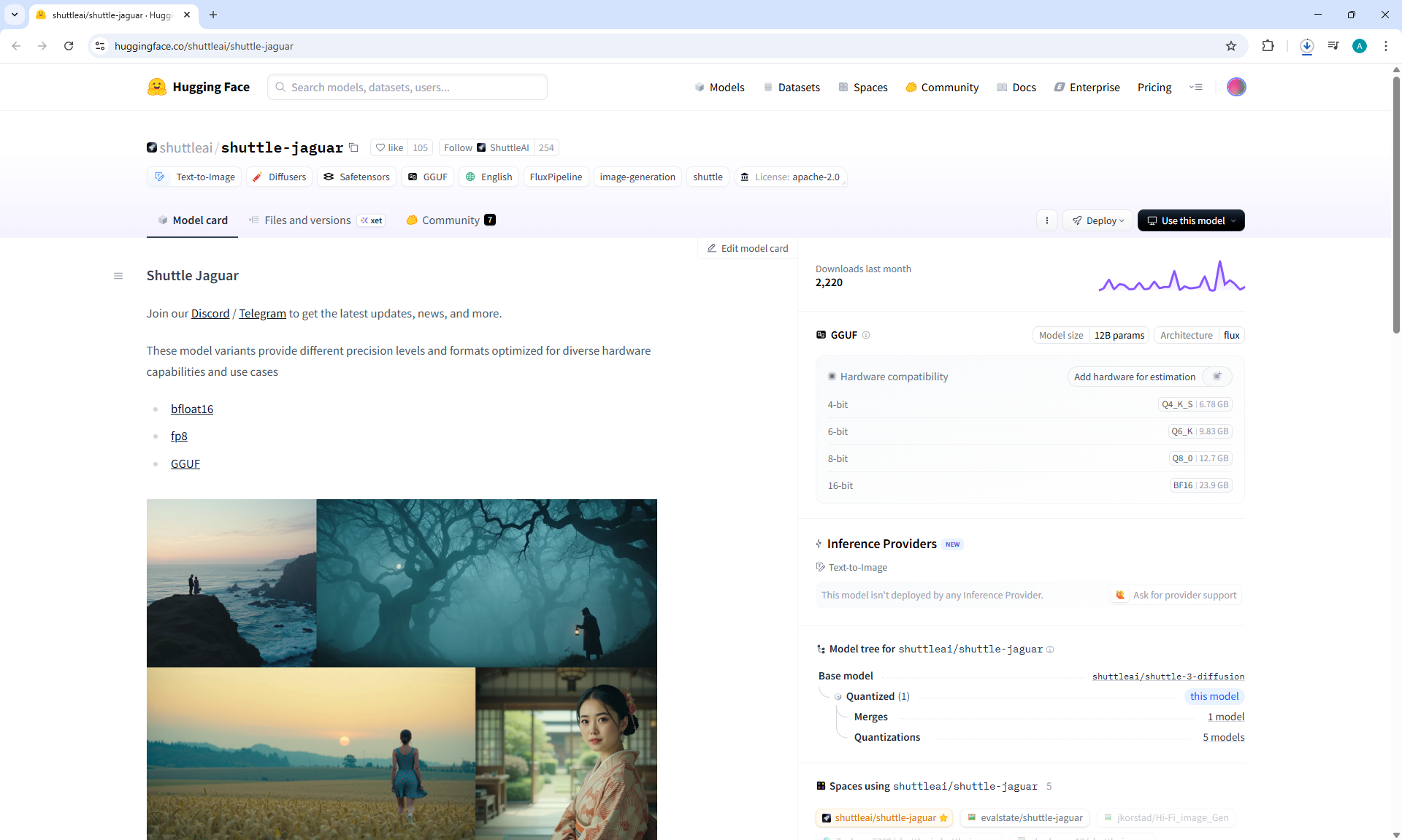Click the user profile avatar
This screenshot has width=1402, height=840.
pos(1236,87)
